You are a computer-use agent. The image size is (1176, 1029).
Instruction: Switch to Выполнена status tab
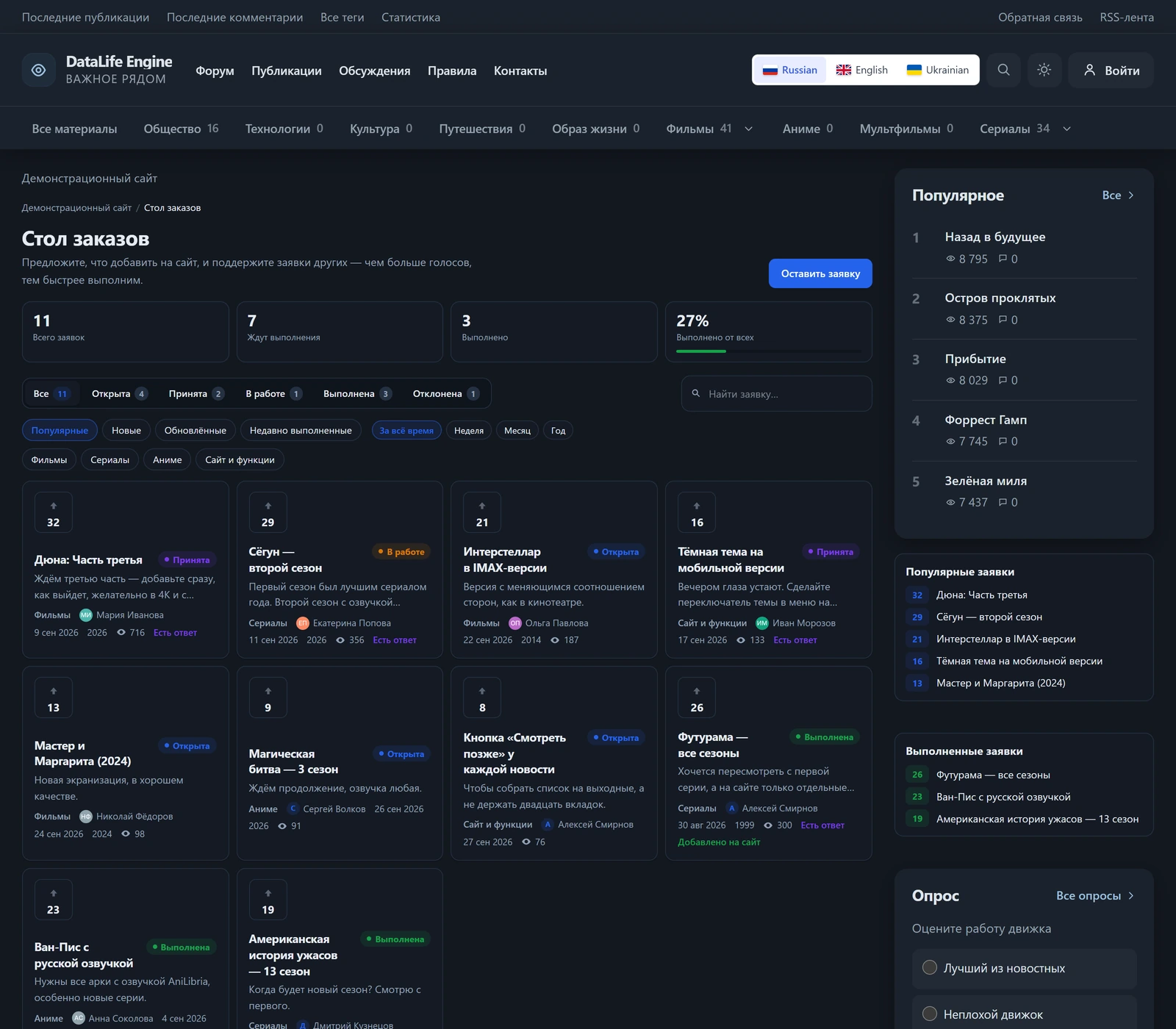pos(356,394)
